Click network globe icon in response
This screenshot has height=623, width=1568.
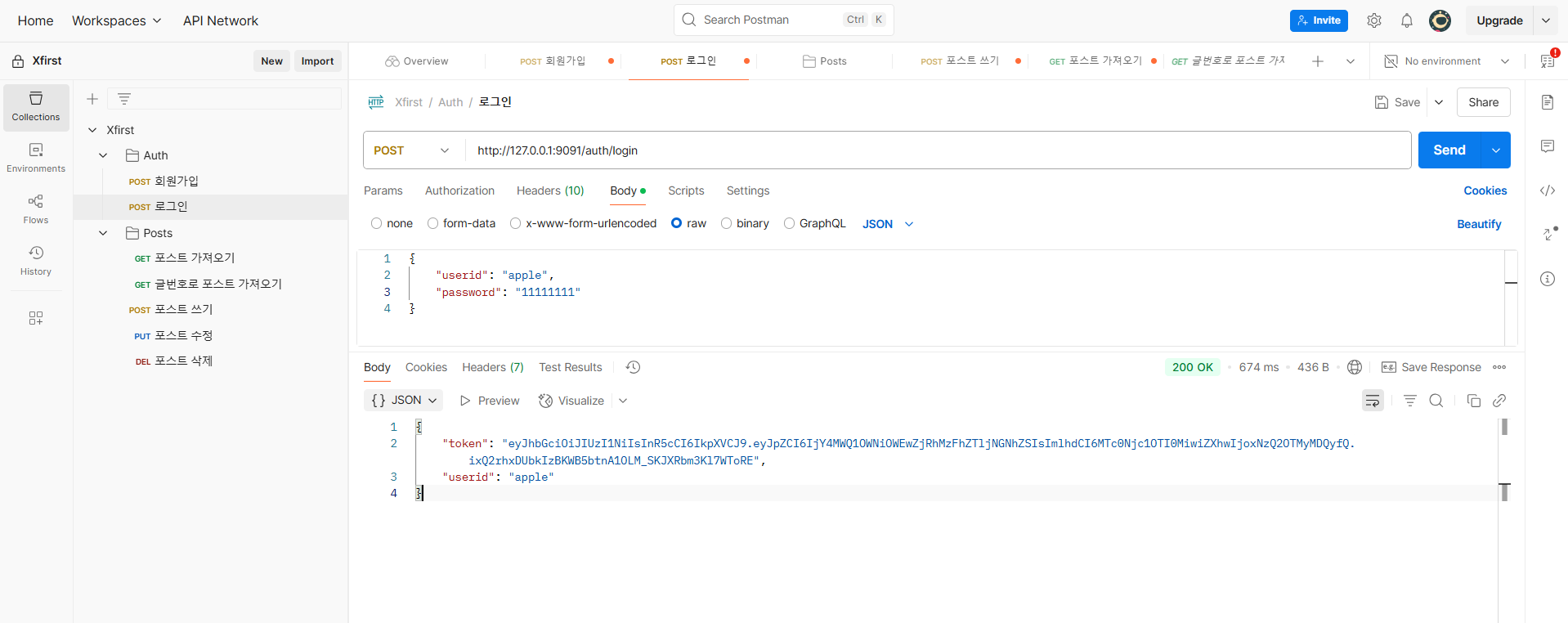pos(1355,367)
